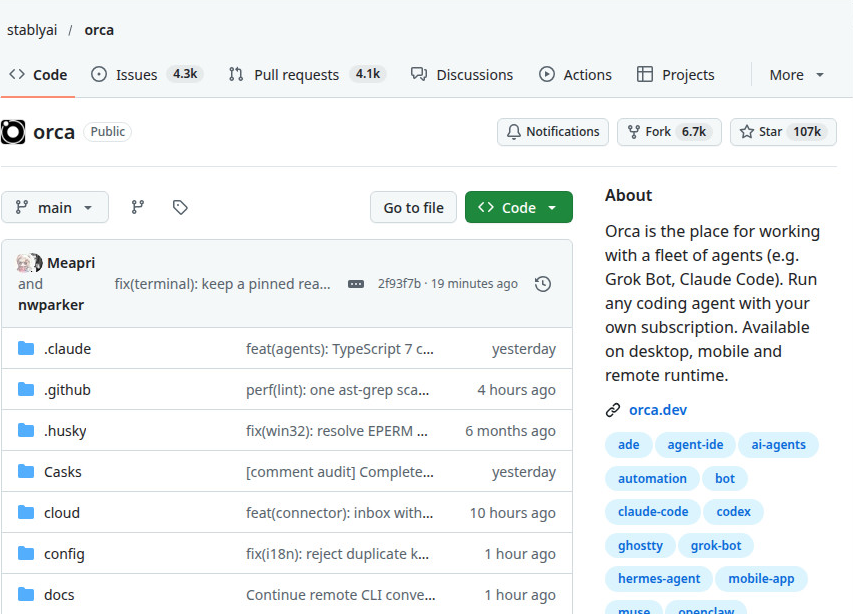Open the tags icon
This screenshot has height=614, width=853.
point(180,207)
